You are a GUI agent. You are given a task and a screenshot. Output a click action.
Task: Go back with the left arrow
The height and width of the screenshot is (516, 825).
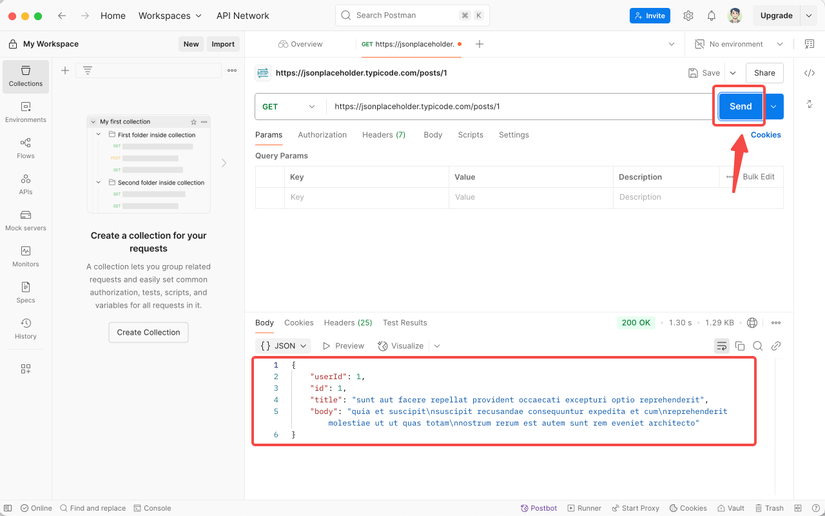point(62,16)
